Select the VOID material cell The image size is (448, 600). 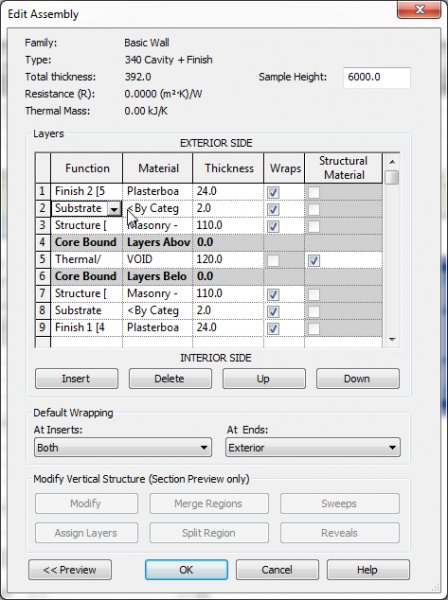click(x=158, y=259)
